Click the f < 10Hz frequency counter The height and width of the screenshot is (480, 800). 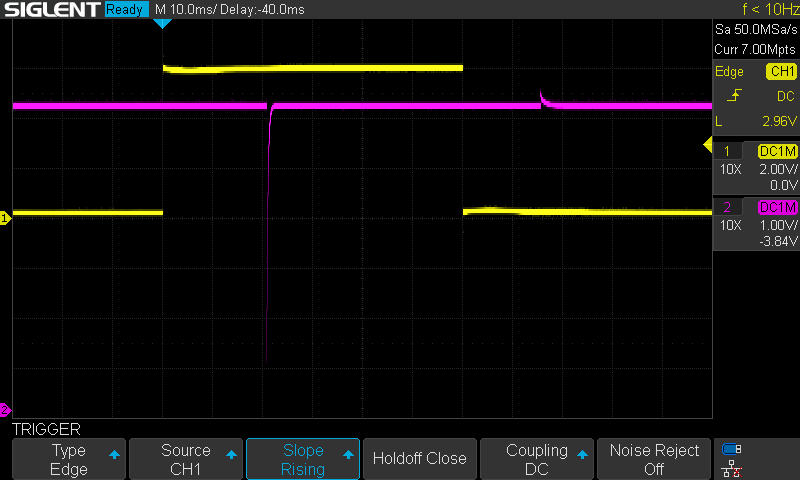(x=770, y=9)
